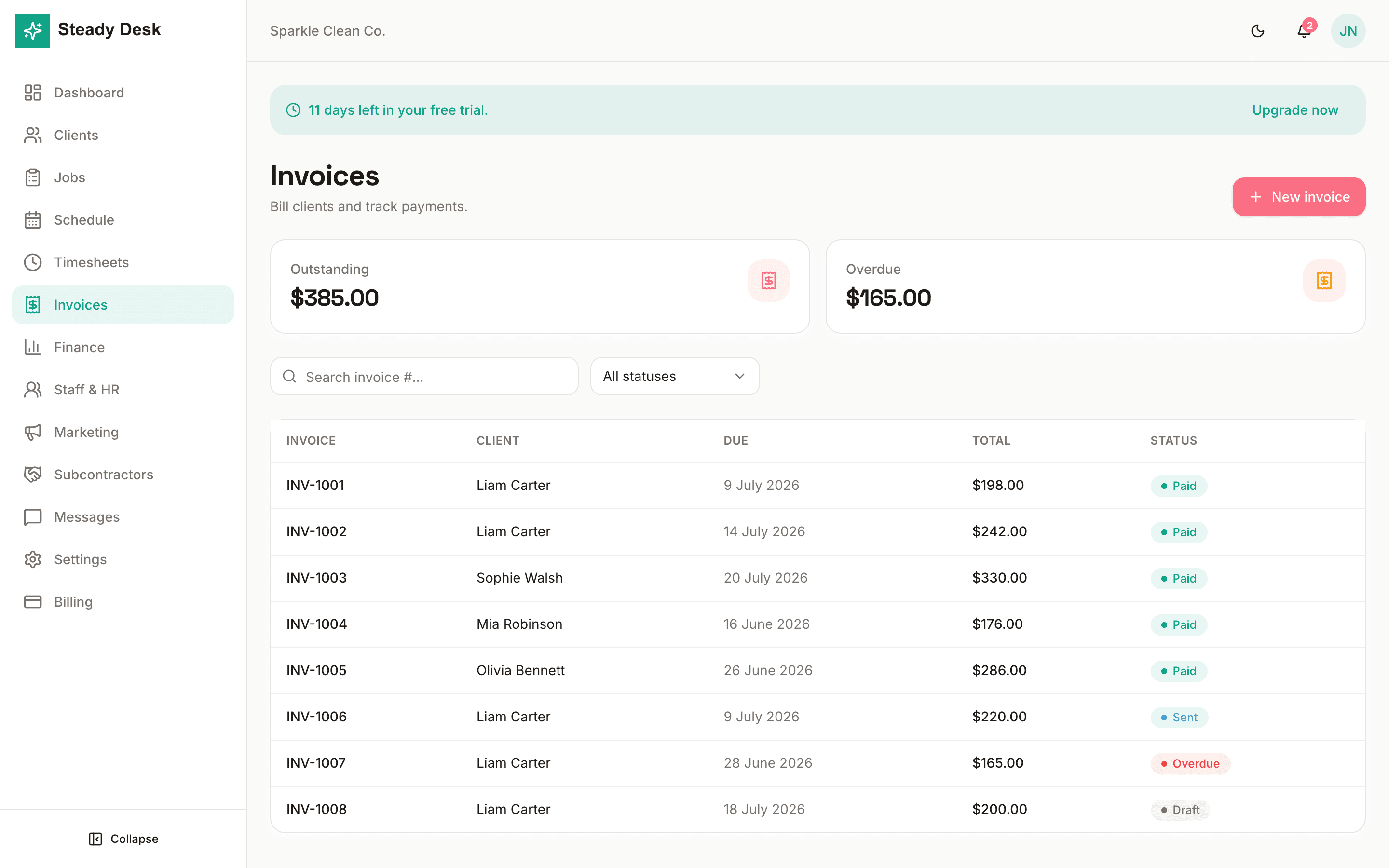1389x868 pixels.
Task: Click the Clients people icon
Action: pyautogui.click(x=33, y=135)
